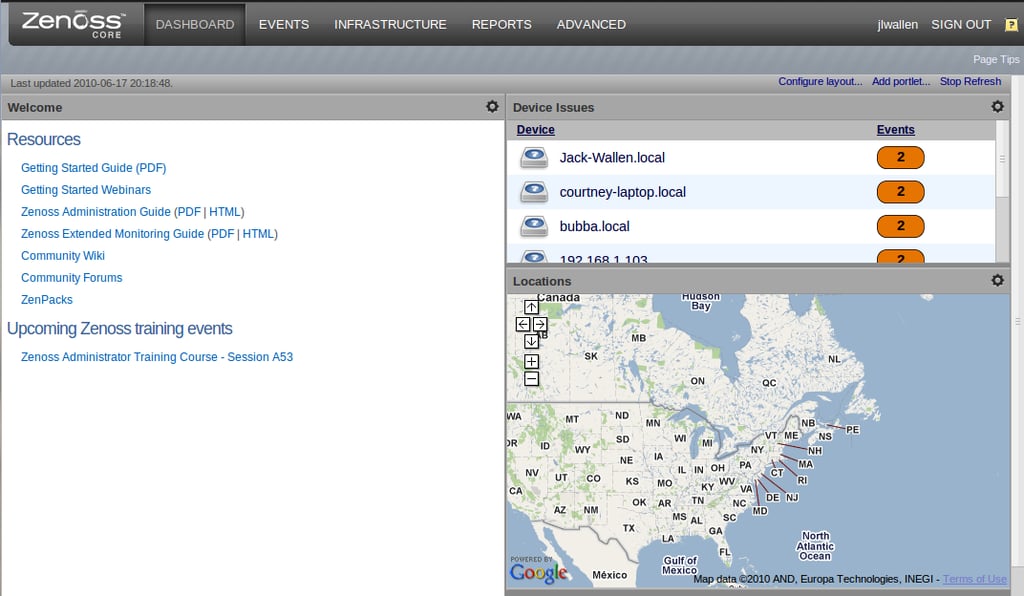The image size is (1024, 596).
Task: Open Zenoss Administration Guide HTML link
Action: click(225, 212)
